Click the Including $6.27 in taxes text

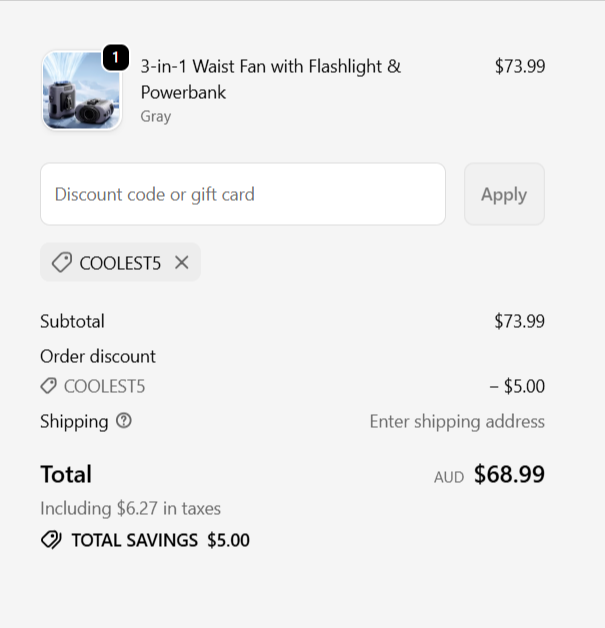point(130,508)
